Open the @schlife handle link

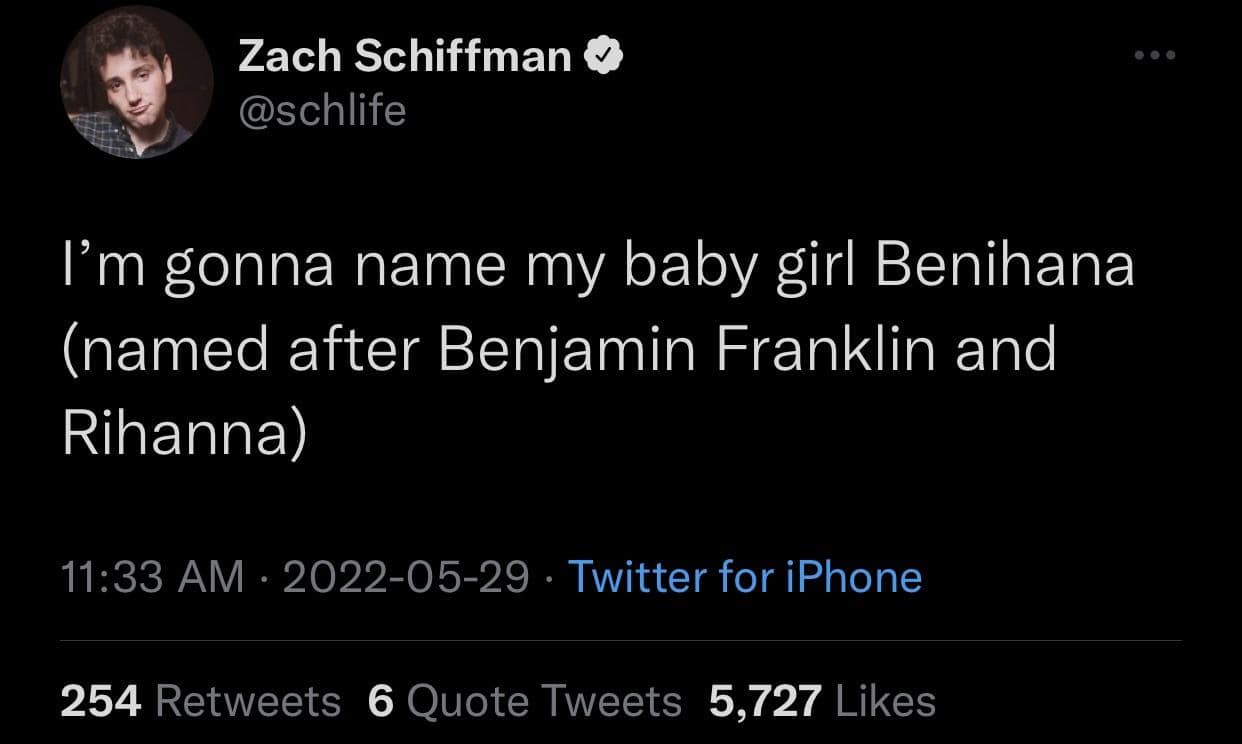point(322,110)
